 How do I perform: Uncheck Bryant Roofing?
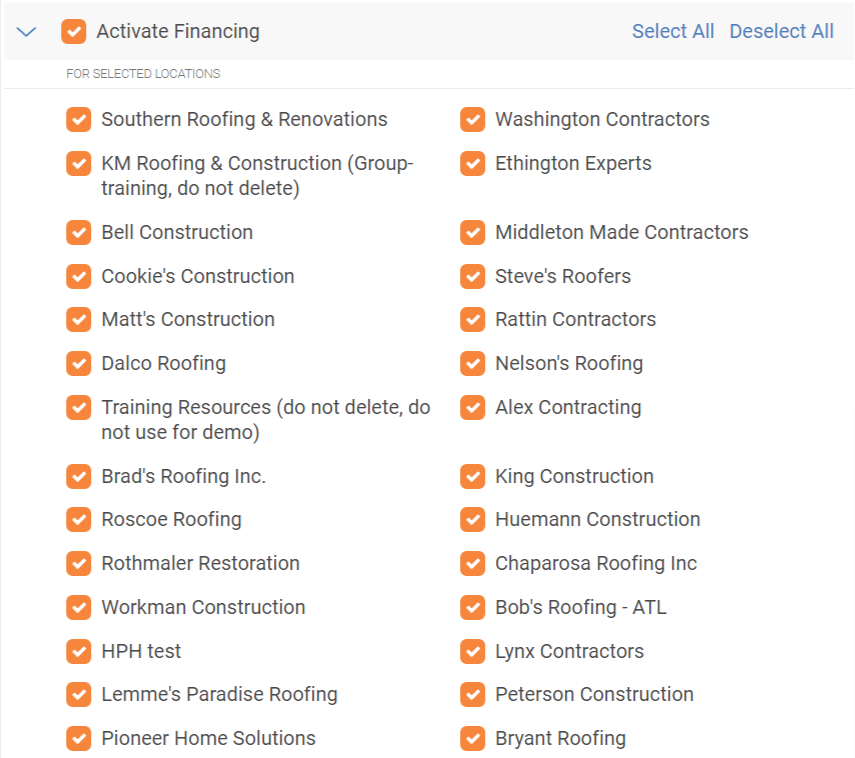pos(472,738)
